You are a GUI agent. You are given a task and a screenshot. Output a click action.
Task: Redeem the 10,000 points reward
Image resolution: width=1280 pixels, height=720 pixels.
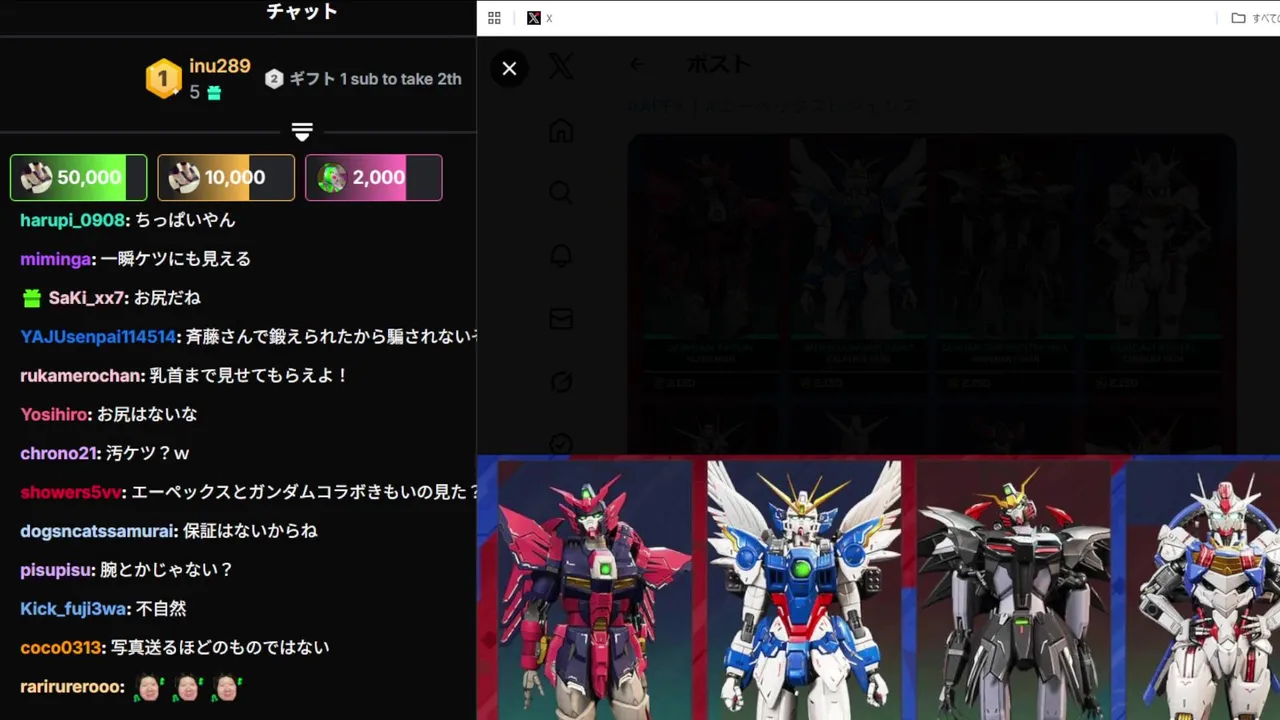(x=226, y=177)
